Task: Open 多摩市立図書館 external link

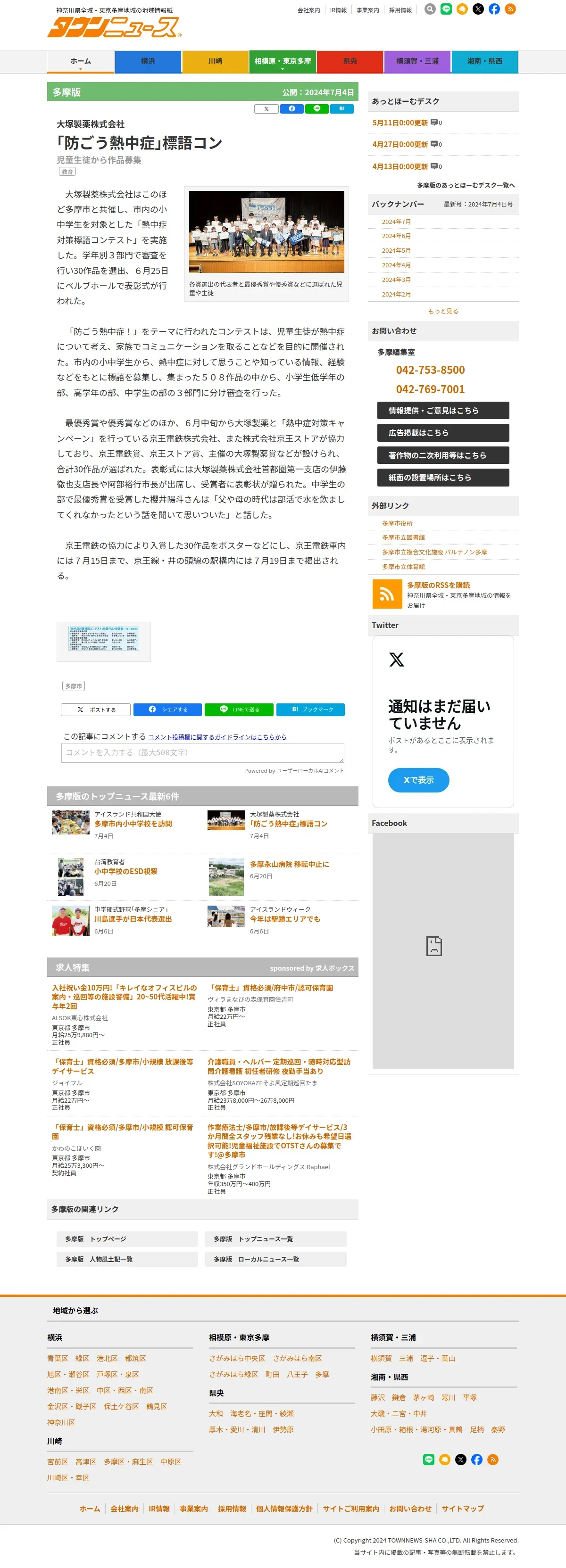Action: 403,538
